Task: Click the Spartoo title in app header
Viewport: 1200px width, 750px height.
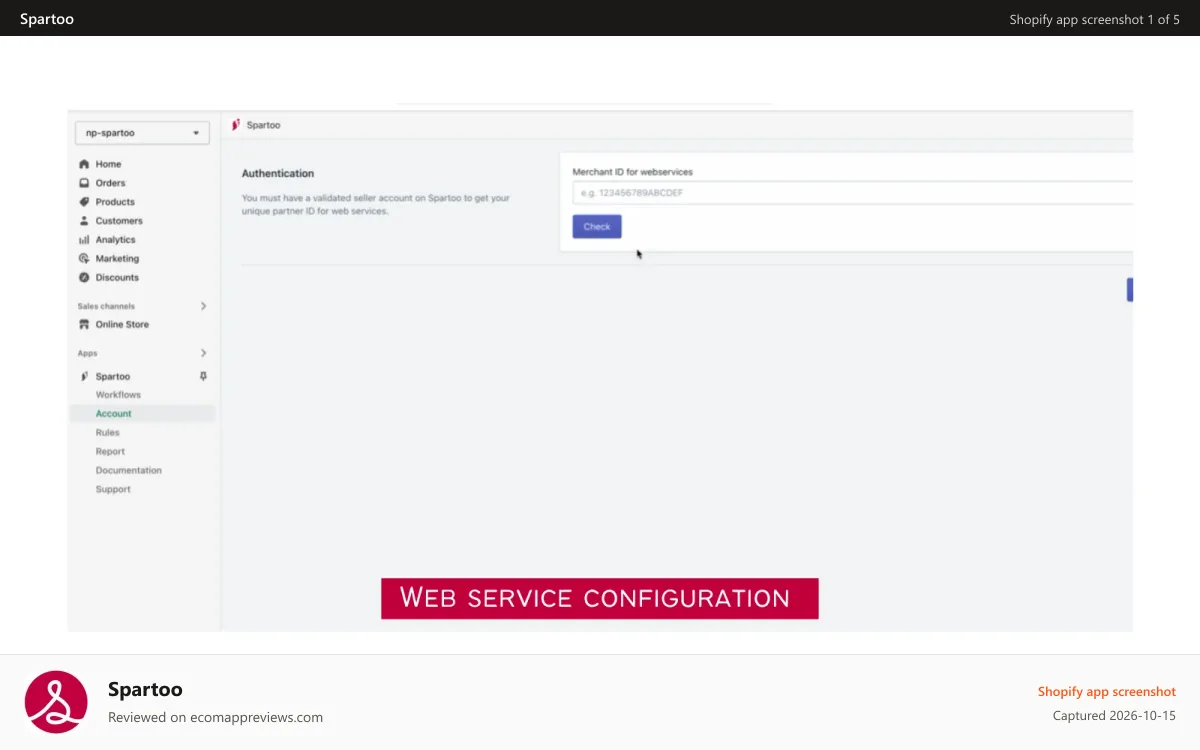Action: point(264,125)
